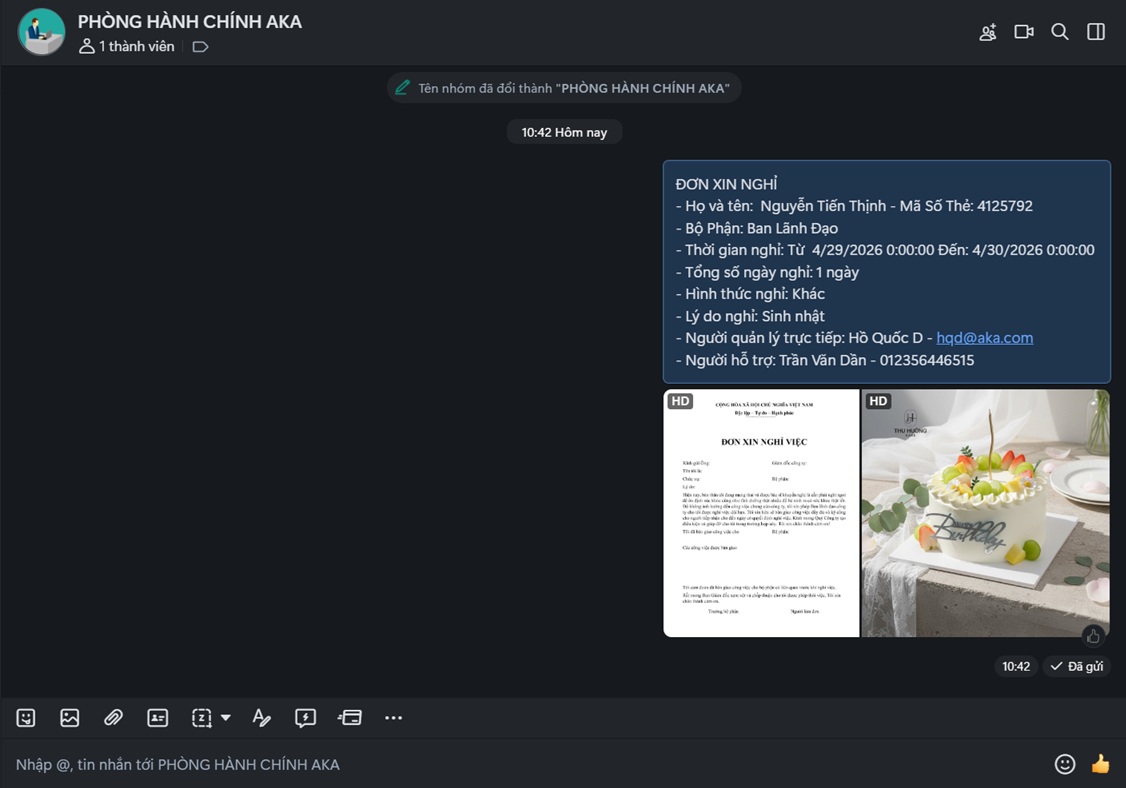Click the send contact card icon
This screenshot has width=1126, height=788.
tap(158, 718)
